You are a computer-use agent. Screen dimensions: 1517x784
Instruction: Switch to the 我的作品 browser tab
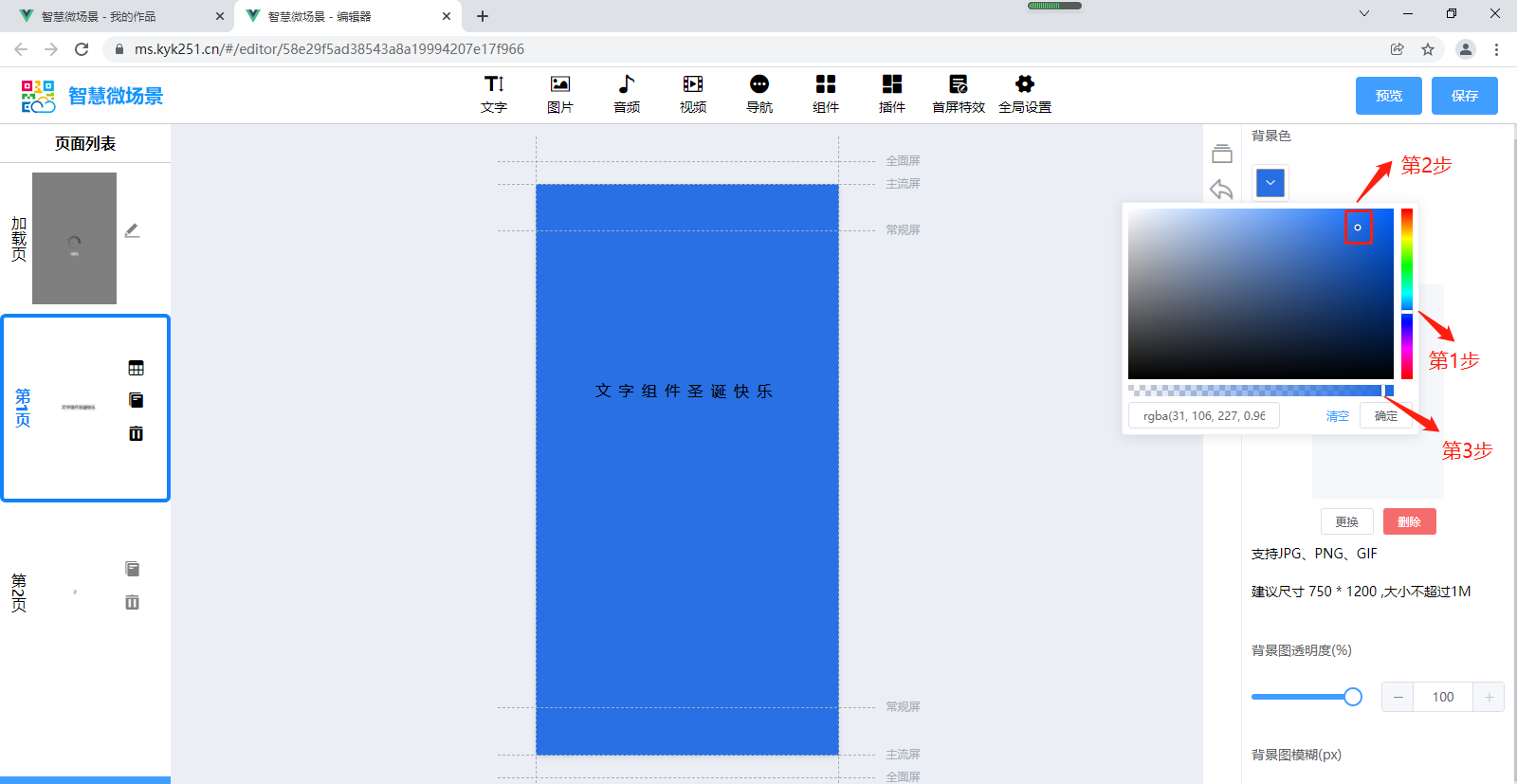click(119, 16)
